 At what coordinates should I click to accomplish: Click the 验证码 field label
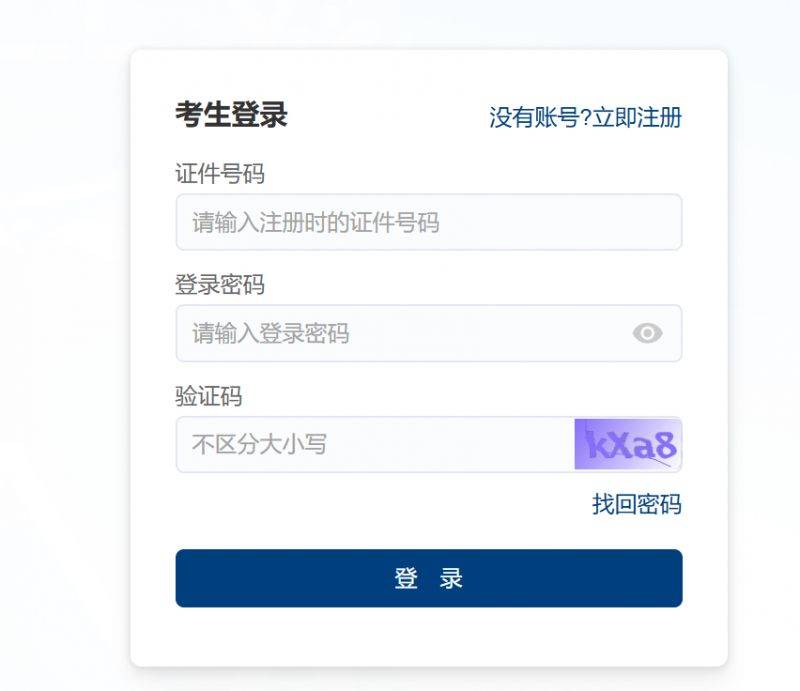click(209, 397)
